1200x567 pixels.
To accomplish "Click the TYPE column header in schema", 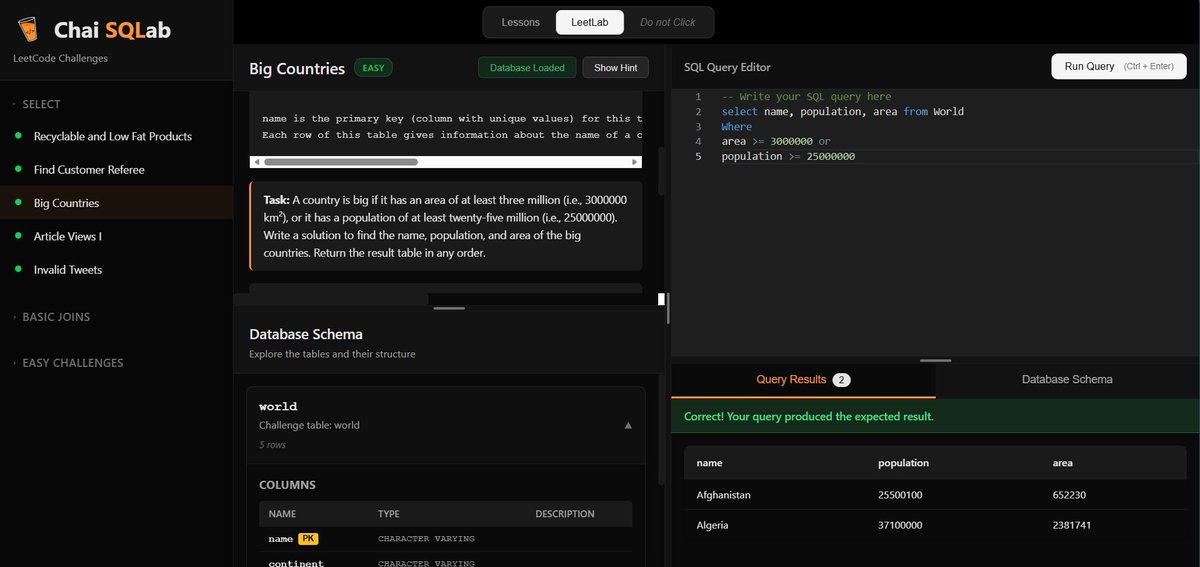I will 388,514.
